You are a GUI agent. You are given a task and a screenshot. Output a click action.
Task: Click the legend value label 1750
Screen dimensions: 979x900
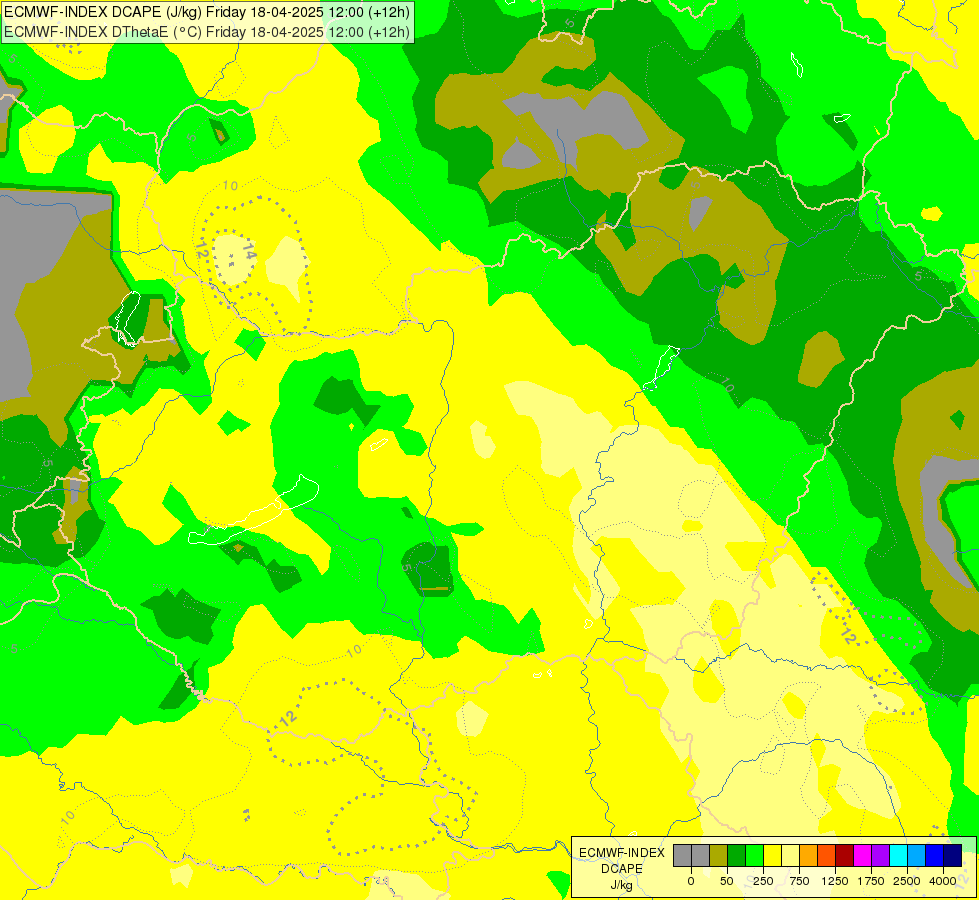point(871,881)
